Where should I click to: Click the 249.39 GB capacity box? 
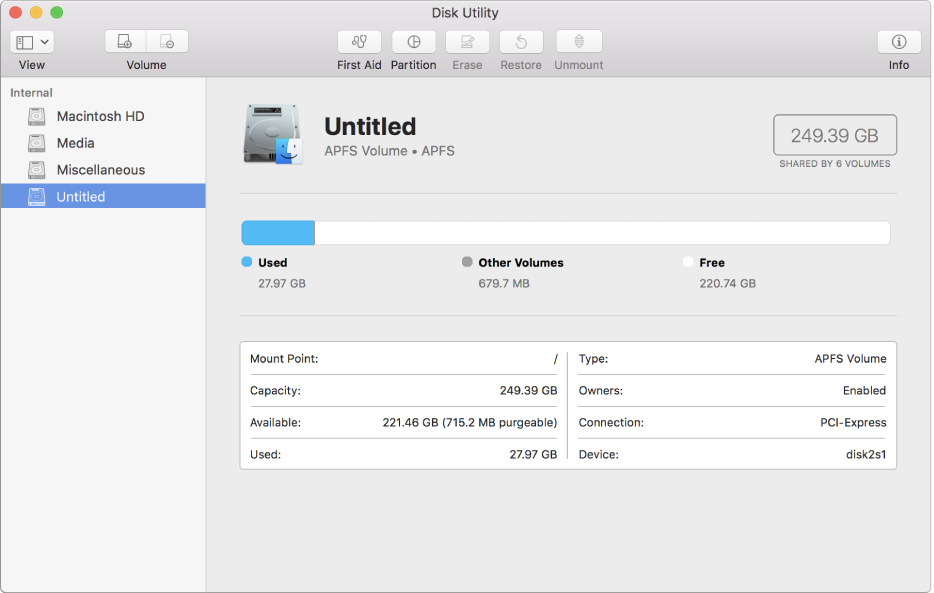click(834, 135)
